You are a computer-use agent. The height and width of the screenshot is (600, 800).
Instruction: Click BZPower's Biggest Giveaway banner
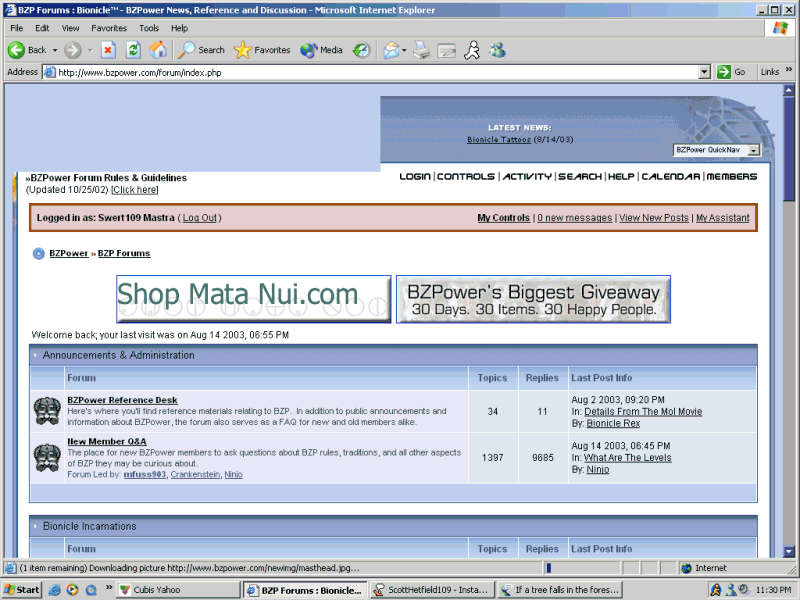[533, 299]
